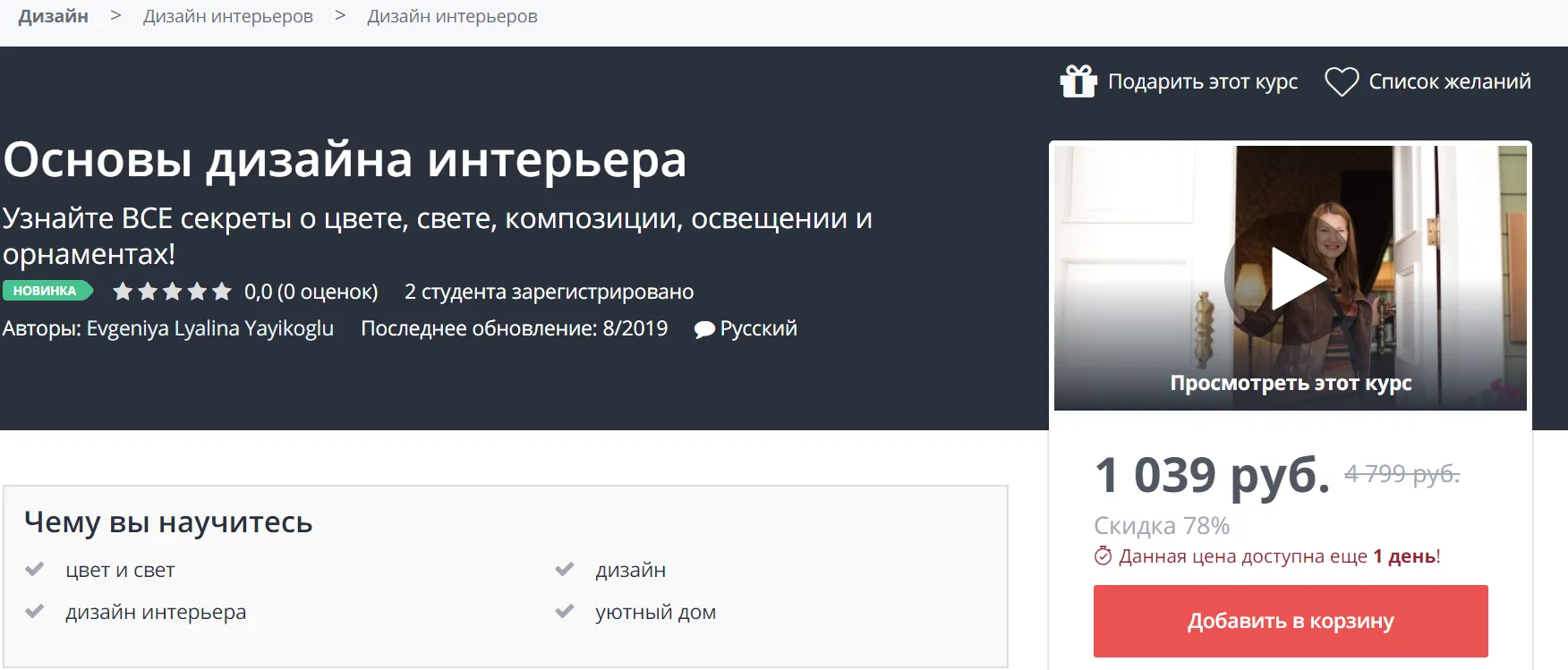Click the wishlist heart icon

pyautogui.click(x=1342, y=81)
